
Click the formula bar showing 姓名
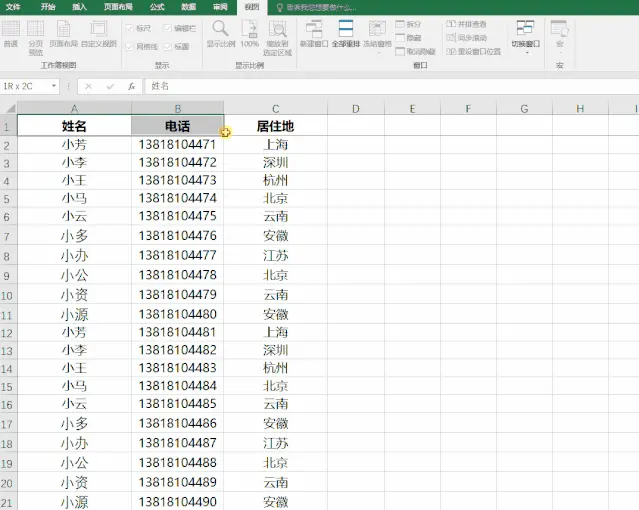(x=391, y=86)
